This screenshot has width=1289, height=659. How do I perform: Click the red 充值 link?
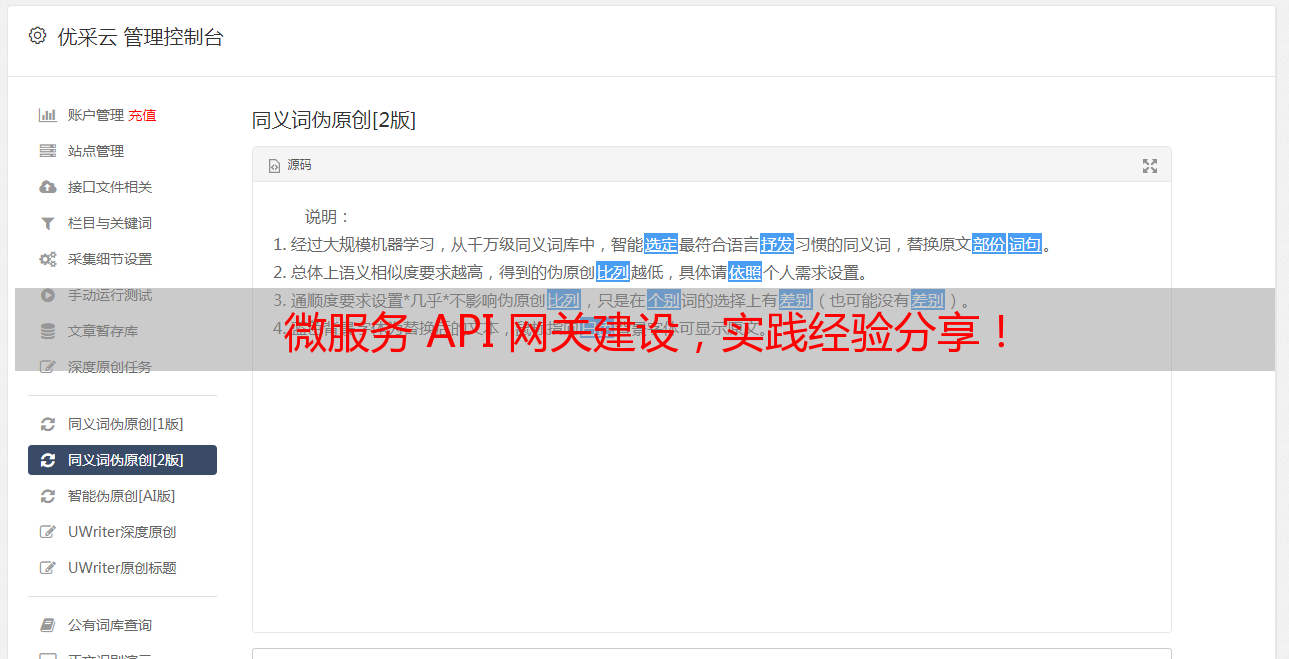[142, 115]
